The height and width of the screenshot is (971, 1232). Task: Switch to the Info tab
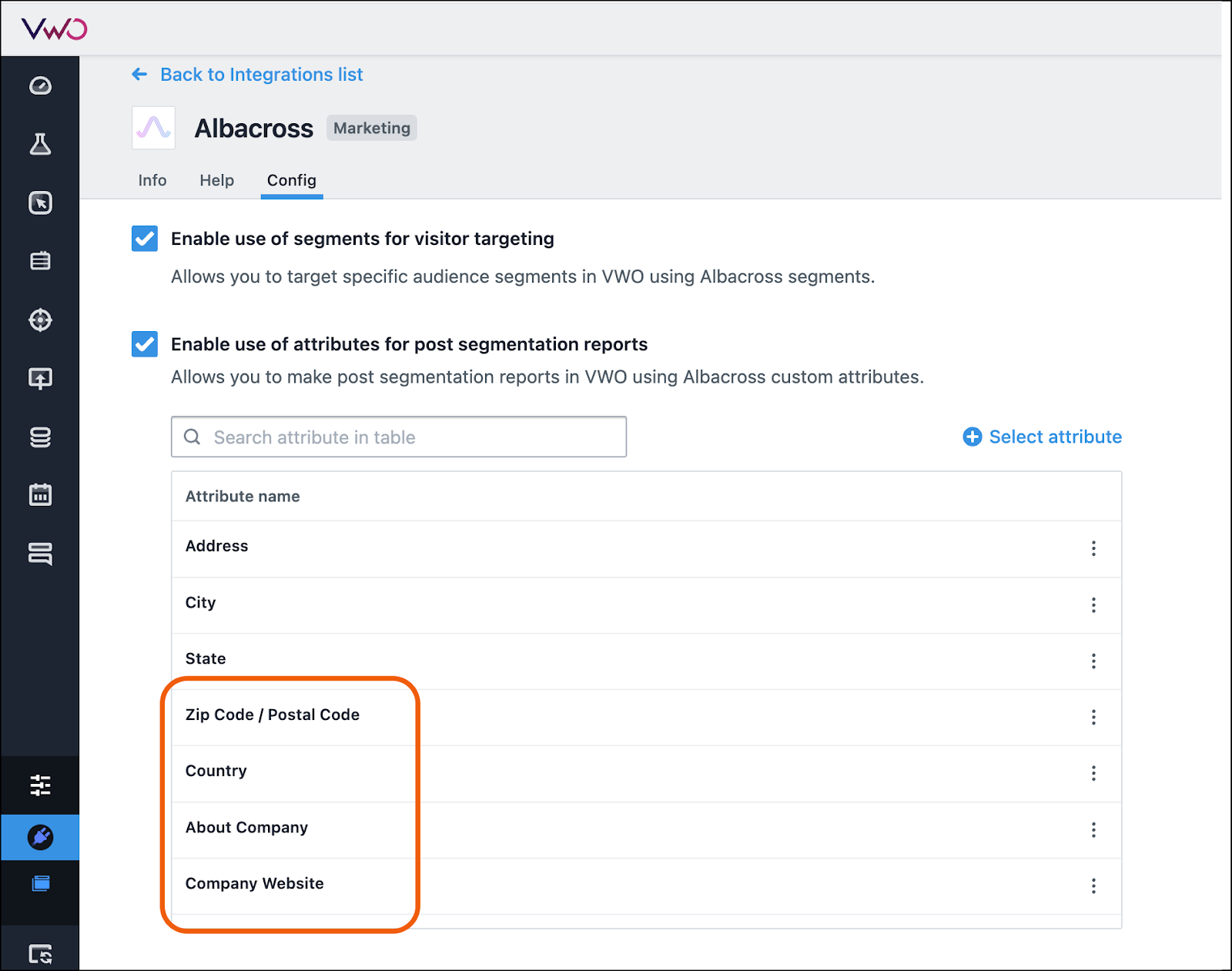152,180
